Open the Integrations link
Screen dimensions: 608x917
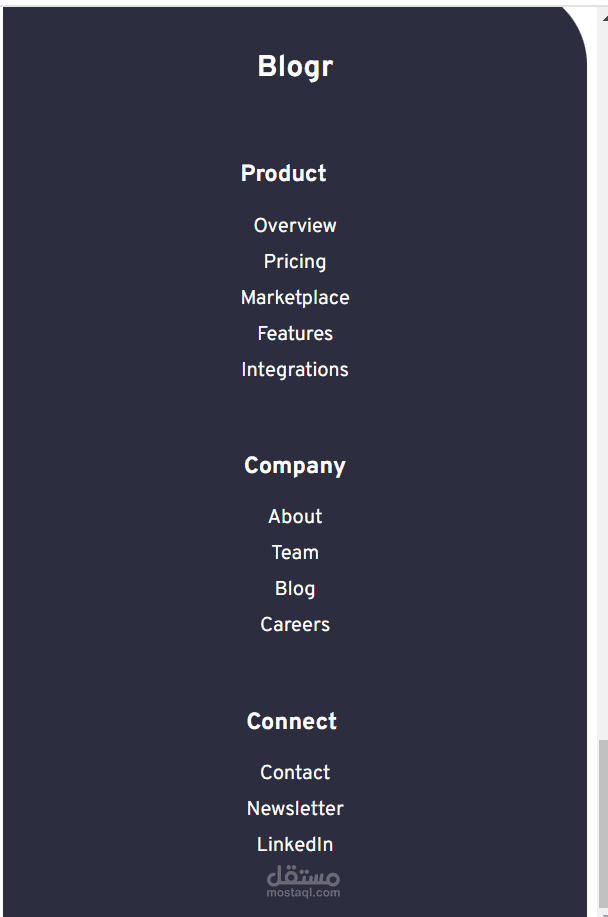click(295, 369)
